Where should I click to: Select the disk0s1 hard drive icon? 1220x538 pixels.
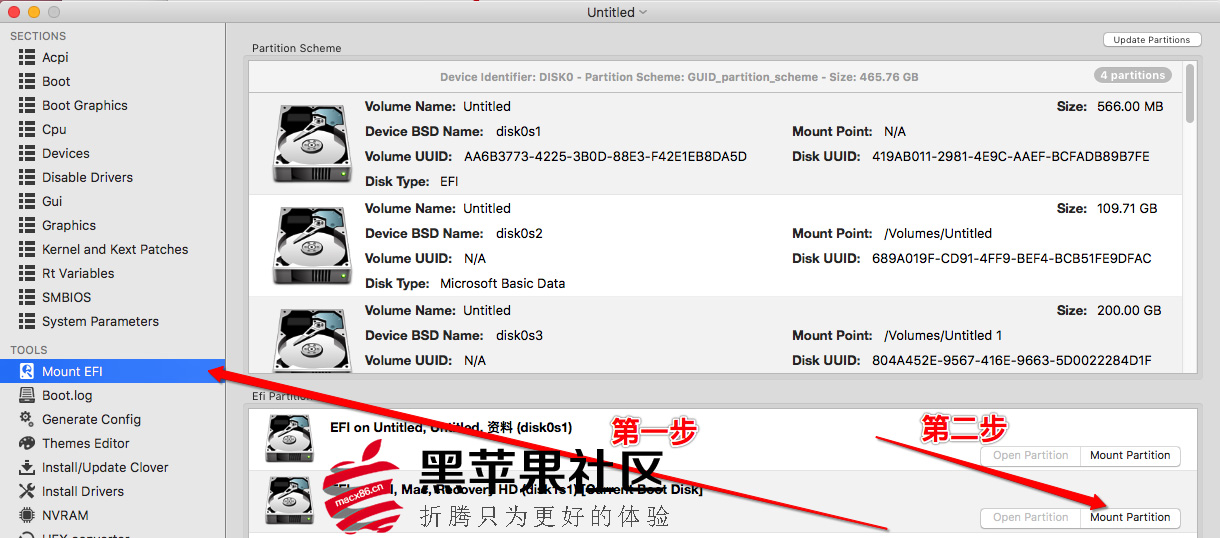[x=313, y=143]
